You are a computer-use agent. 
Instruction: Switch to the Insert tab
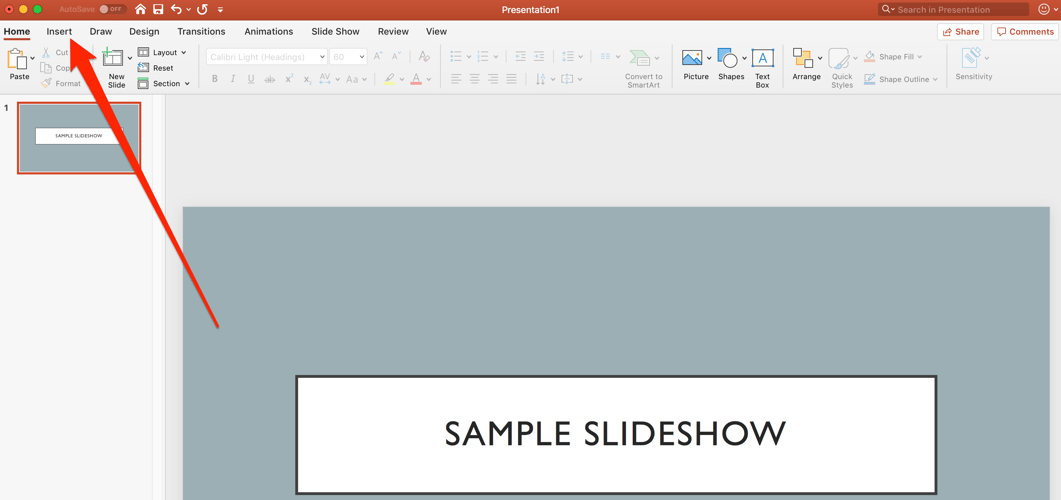coord(59,31)
